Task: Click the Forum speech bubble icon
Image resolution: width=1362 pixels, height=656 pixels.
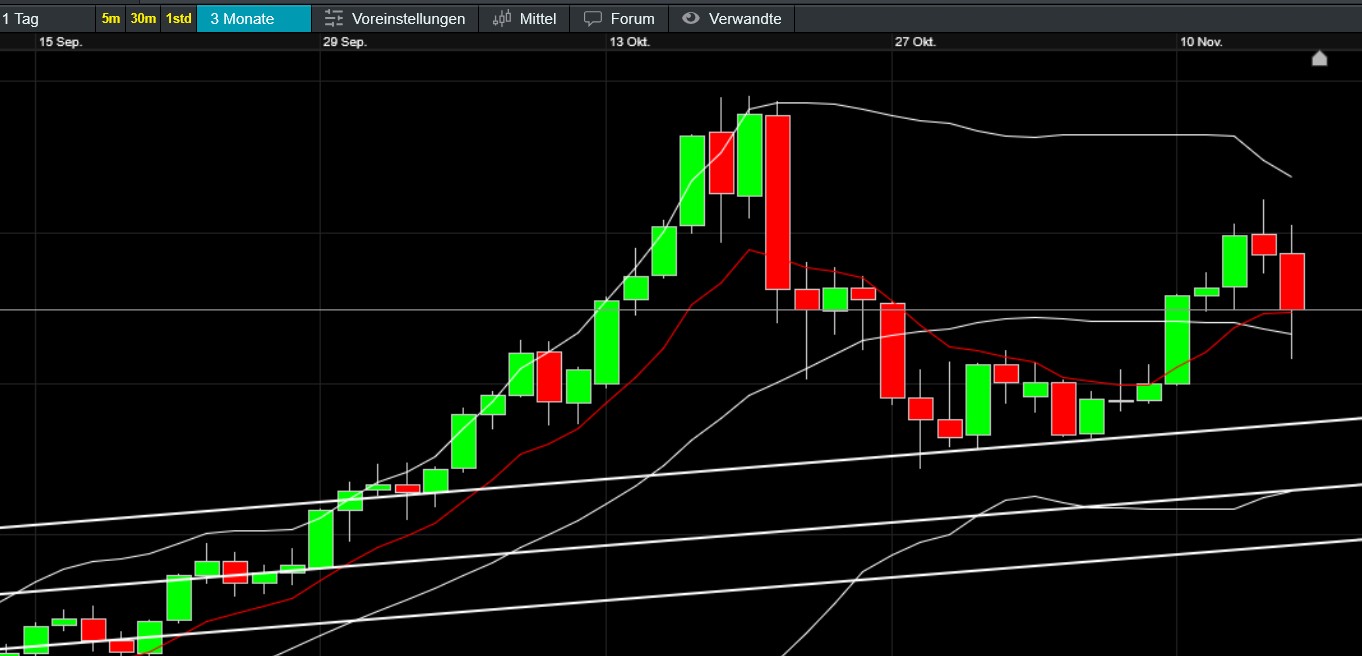Action: (593, 19)
